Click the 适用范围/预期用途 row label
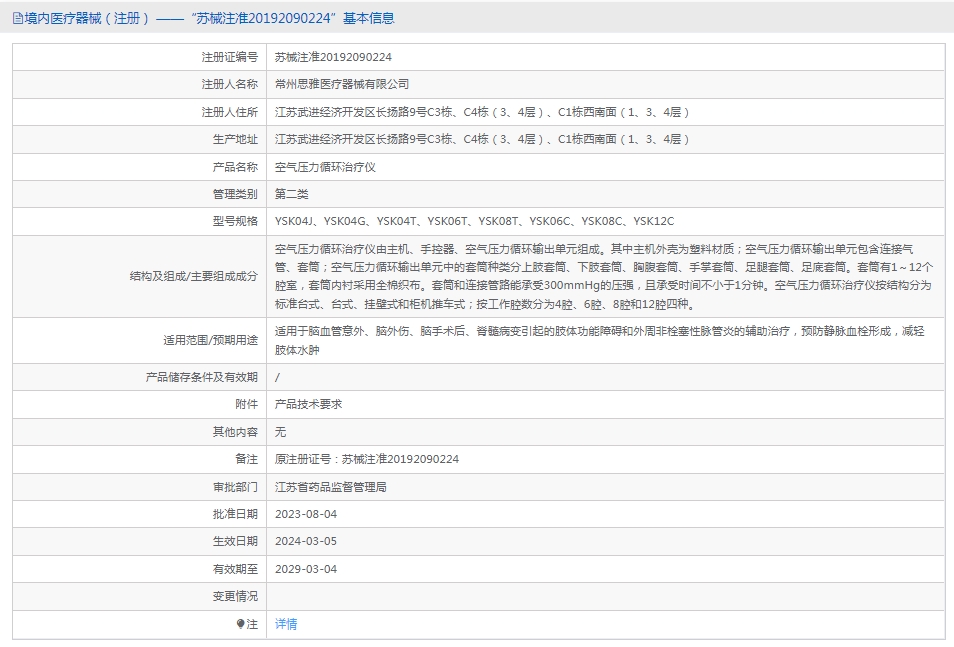The image size is (954, 647). (210, 340)
